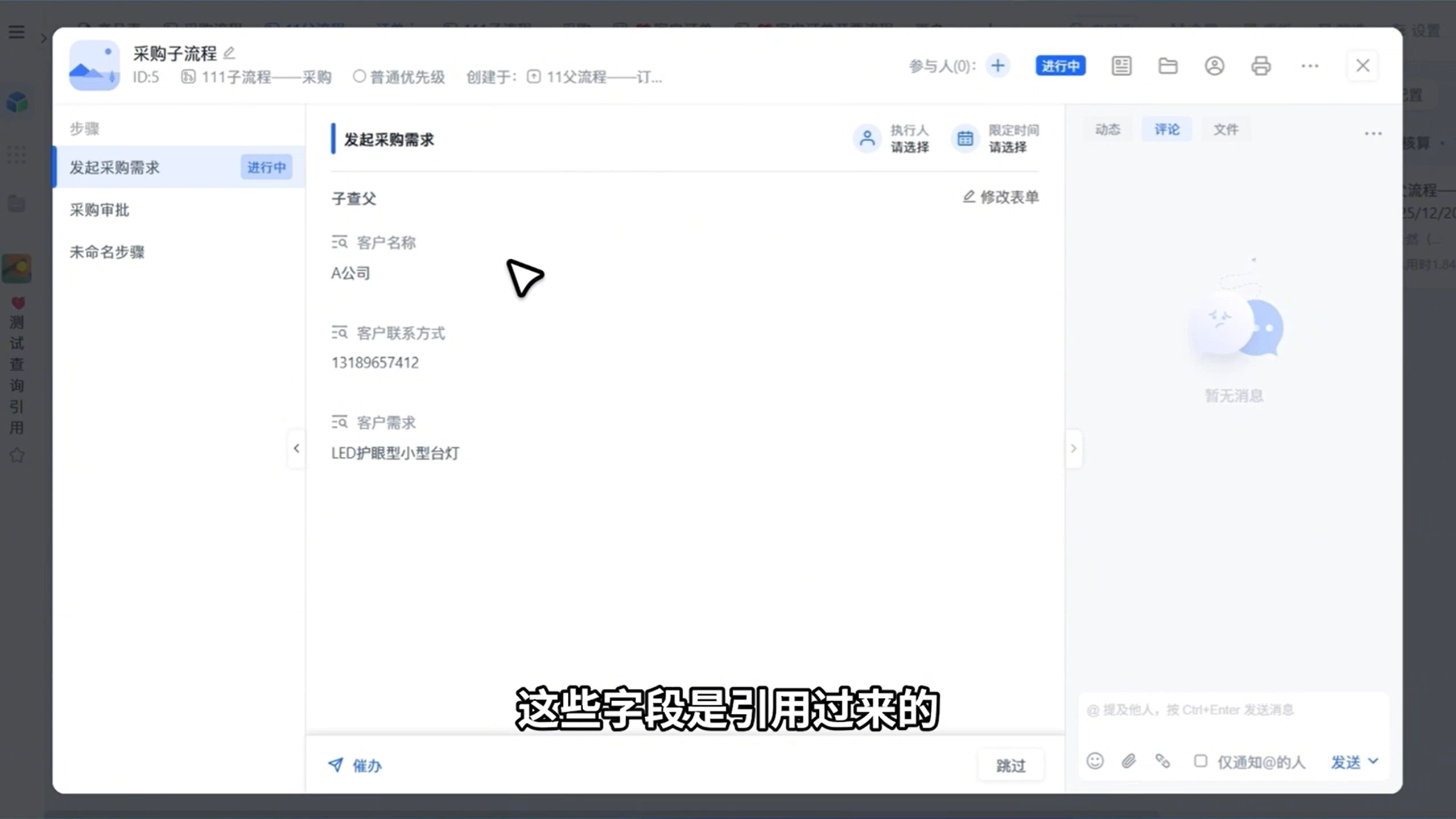Screen dimensions: 1456x819
Task: Expand the 发送 dropdown arrow
Action: click(1373, 761)
